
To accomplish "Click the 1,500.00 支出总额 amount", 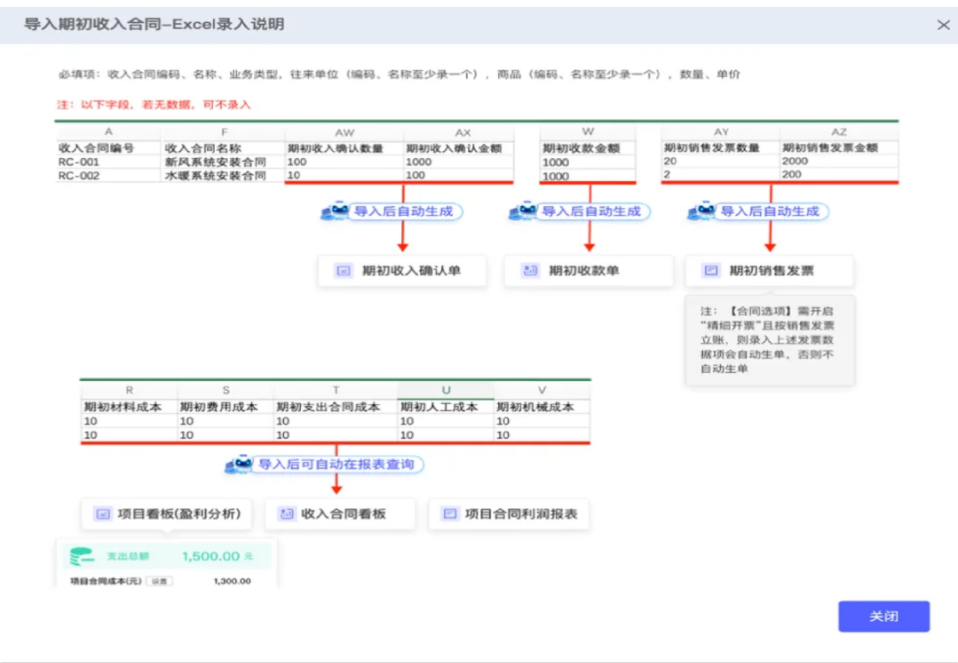I will pos(211,556).
